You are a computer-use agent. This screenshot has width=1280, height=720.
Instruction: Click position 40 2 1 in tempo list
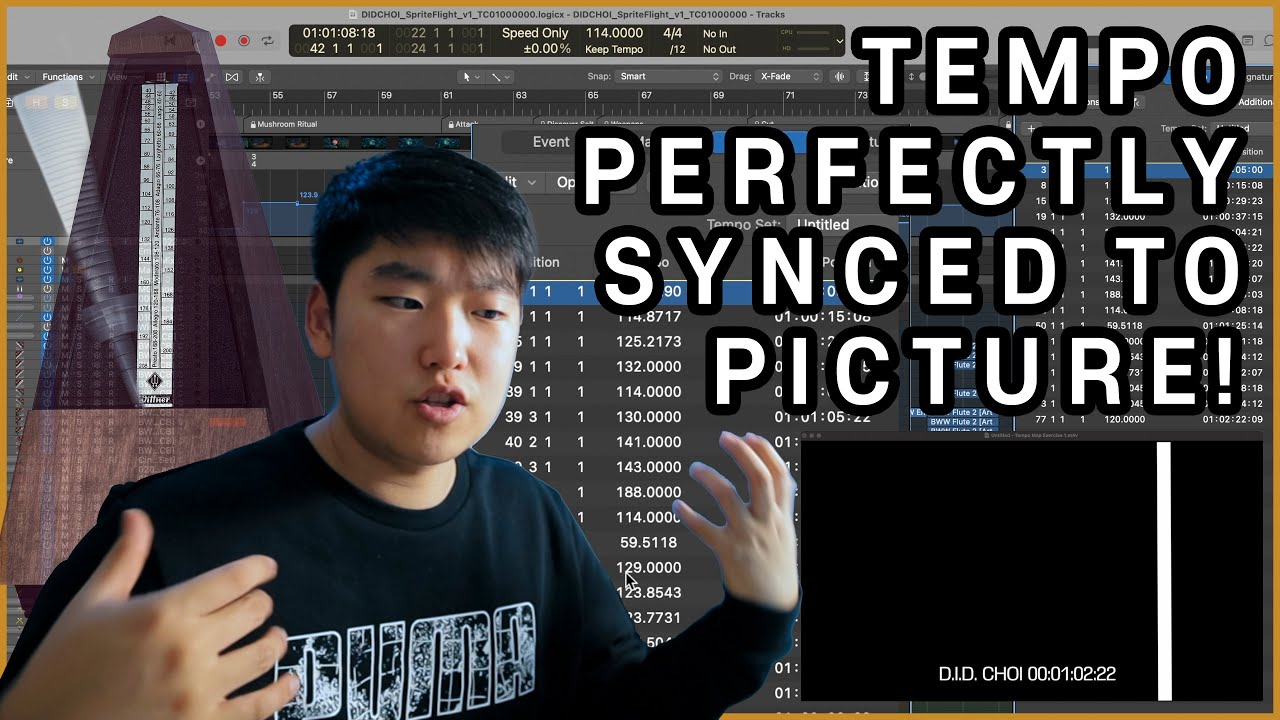(x=527, y=442)
